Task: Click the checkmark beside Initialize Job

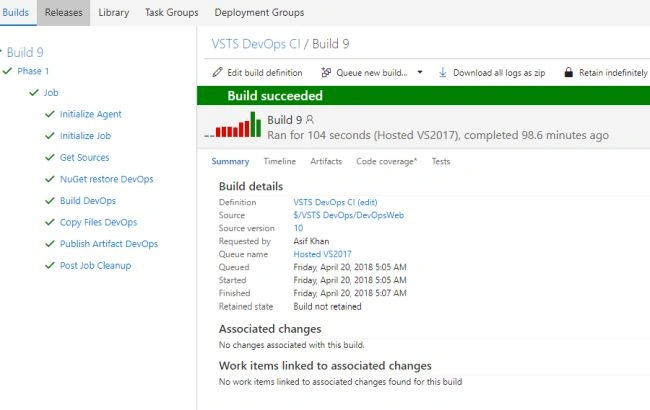Action: [x=50, y=136]
